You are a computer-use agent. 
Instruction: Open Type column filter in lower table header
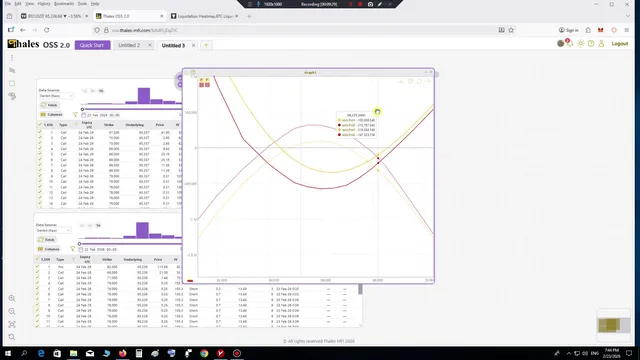[x=73, y=259]
